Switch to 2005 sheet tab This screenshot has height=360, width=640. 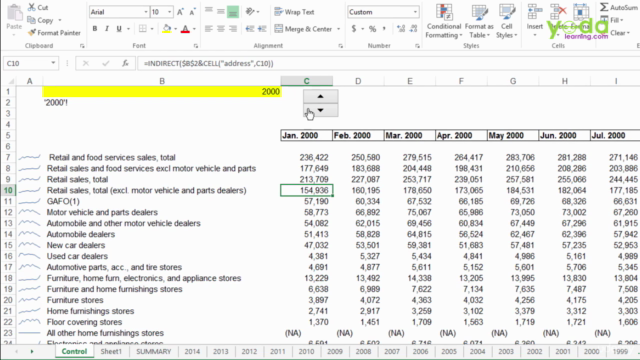pyautogui.click(x=449, y=351)
